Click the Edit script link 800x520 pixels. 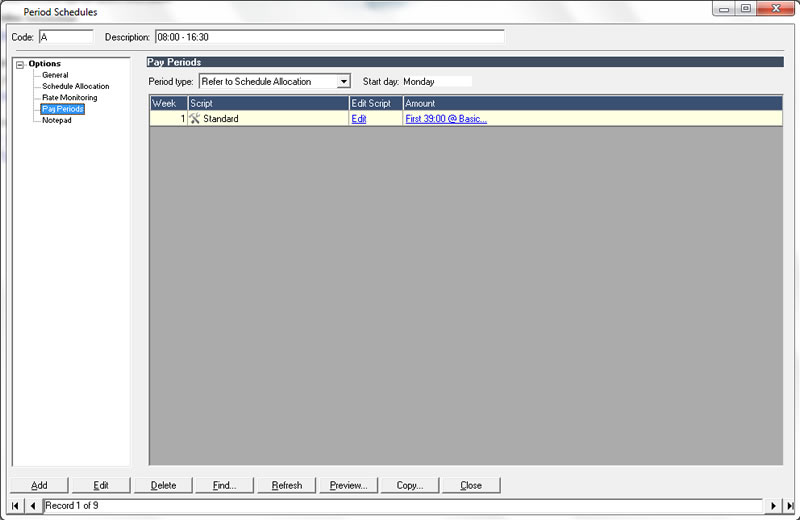coord(359,119)
